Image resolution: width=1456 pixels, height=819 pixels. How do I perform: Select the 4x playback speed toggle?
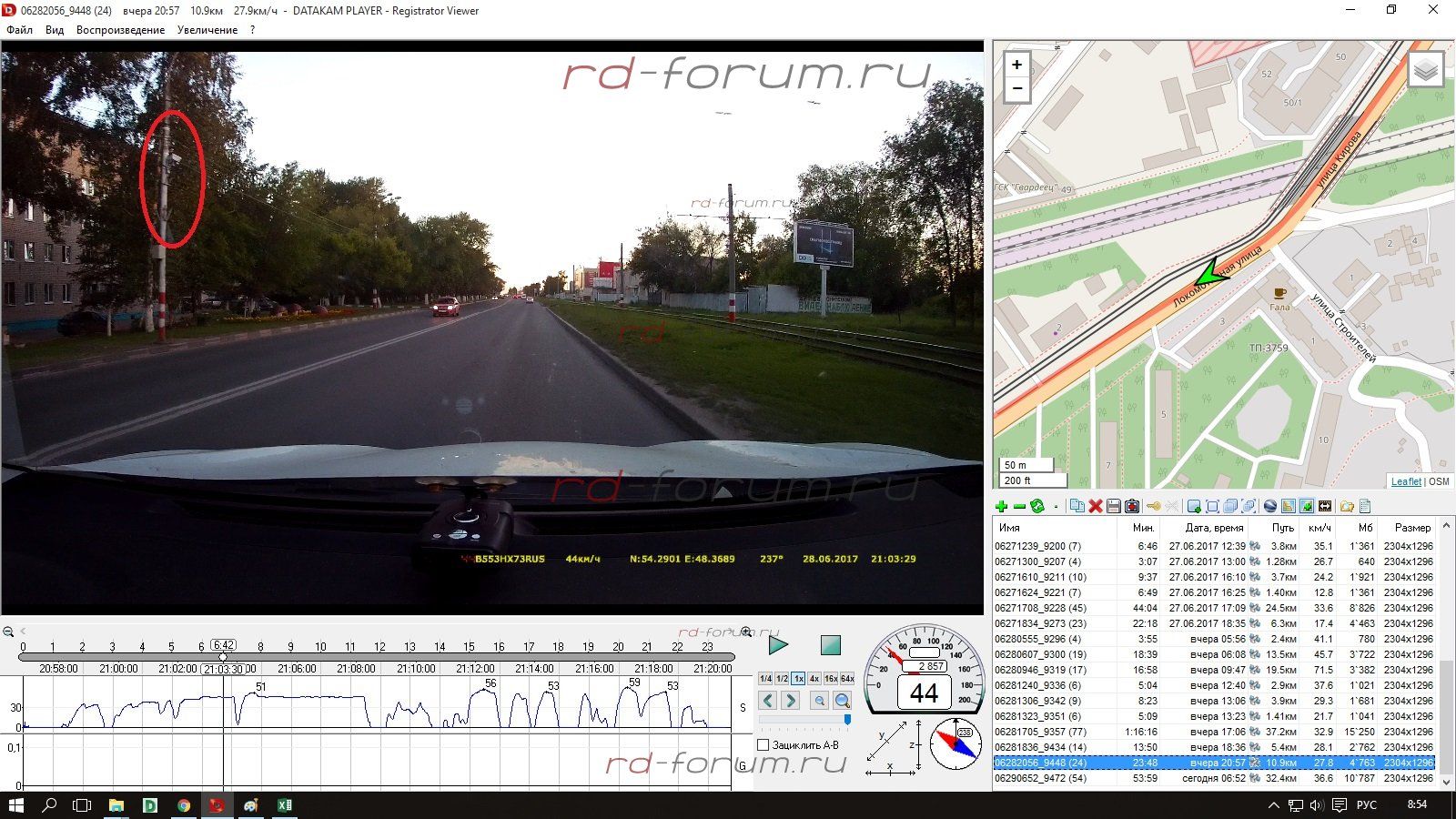coord(814,679)
